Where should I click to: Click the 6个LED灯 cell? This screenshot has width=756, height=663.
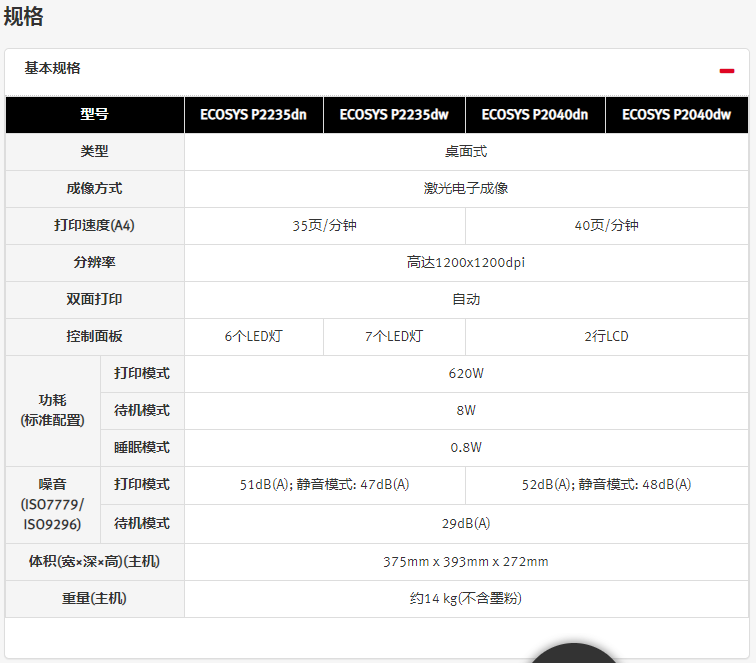tap(254, 337)
